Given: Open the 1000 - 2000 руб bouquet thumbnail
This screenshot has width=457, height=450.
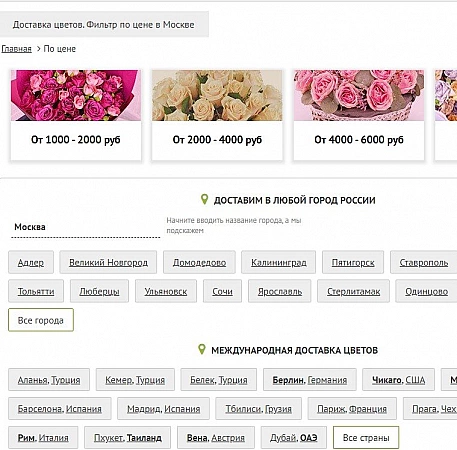Looking at the screenshot, I should [x=76, y=95].
